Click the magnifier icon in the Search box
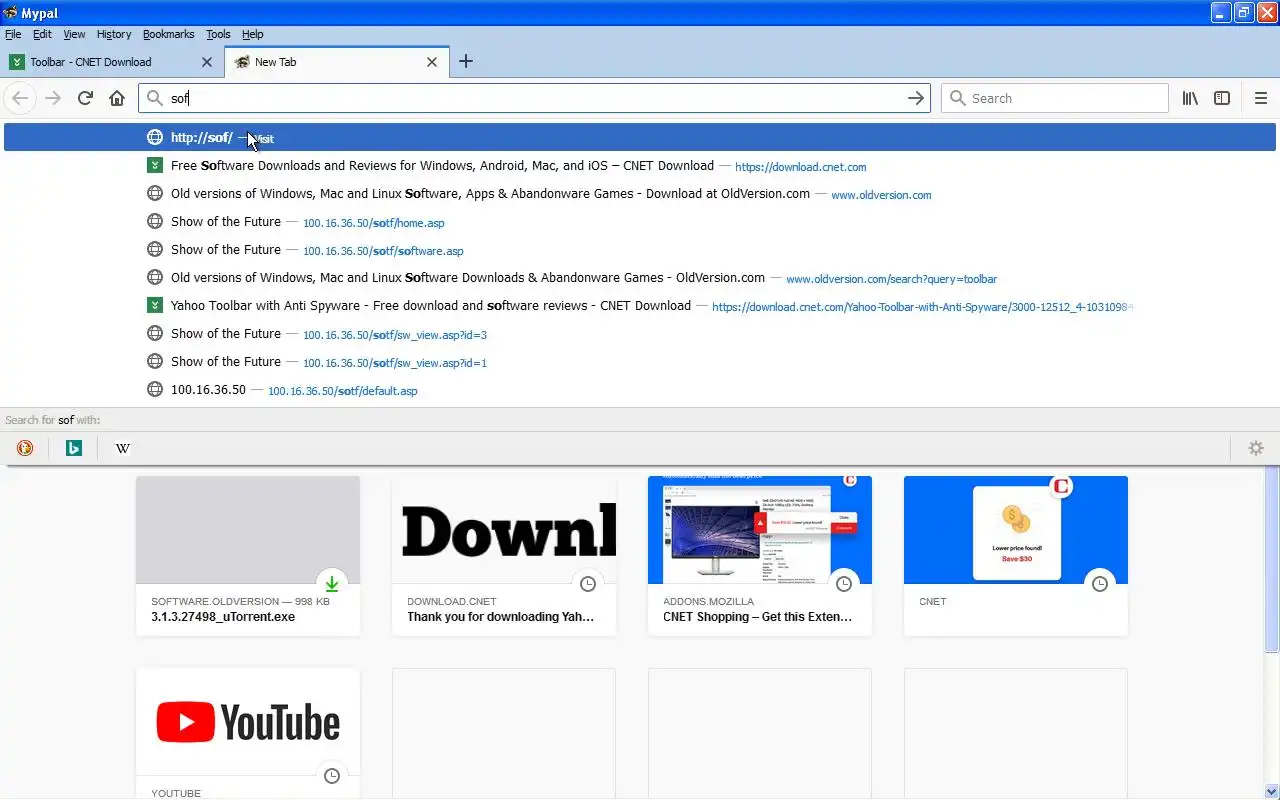Image resolution: width=1280 pixels, height=800 pixels. (958, 98)
